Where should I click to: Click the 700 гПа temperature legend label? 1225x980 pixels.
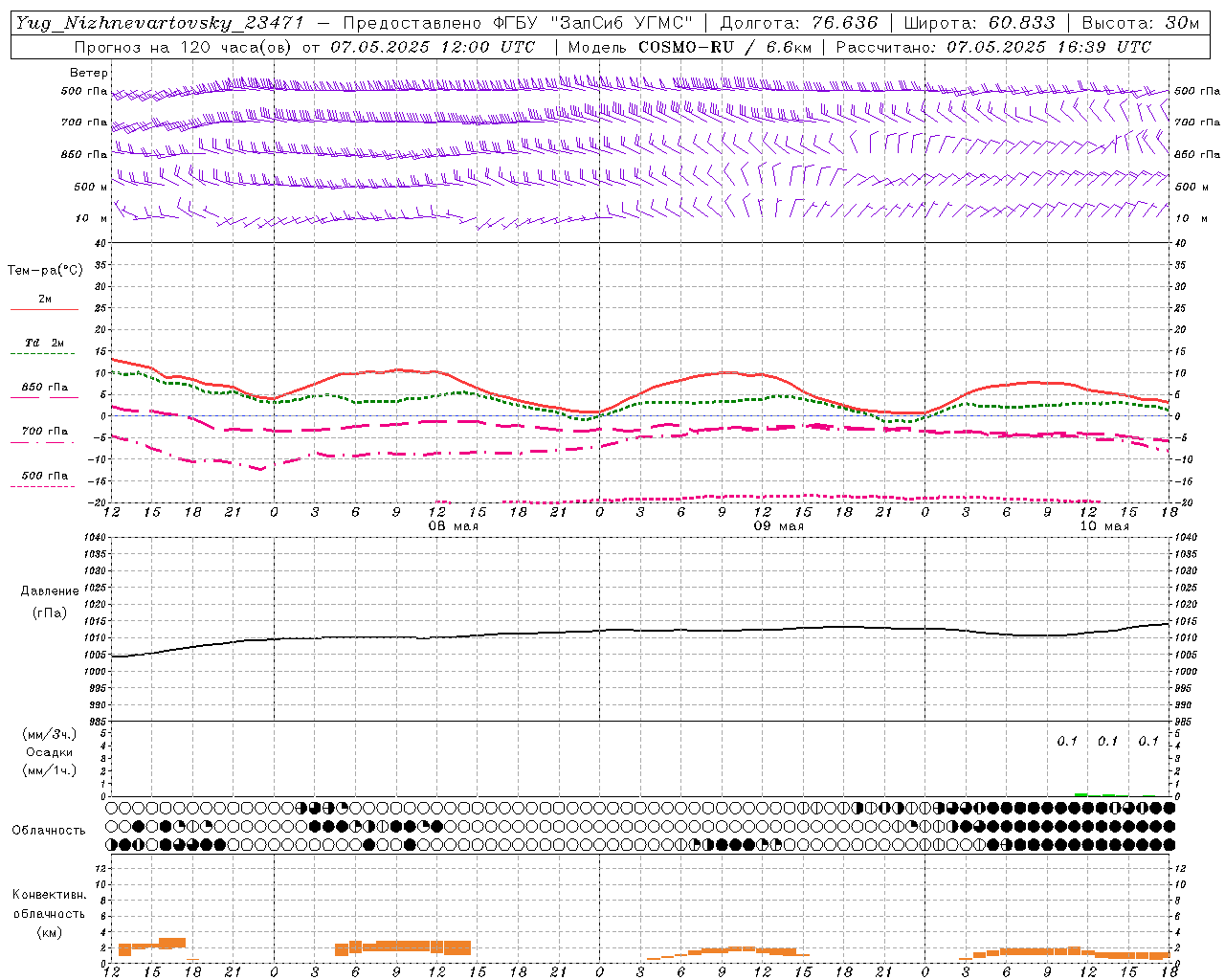pyautogui.click(x=44, y=432)
